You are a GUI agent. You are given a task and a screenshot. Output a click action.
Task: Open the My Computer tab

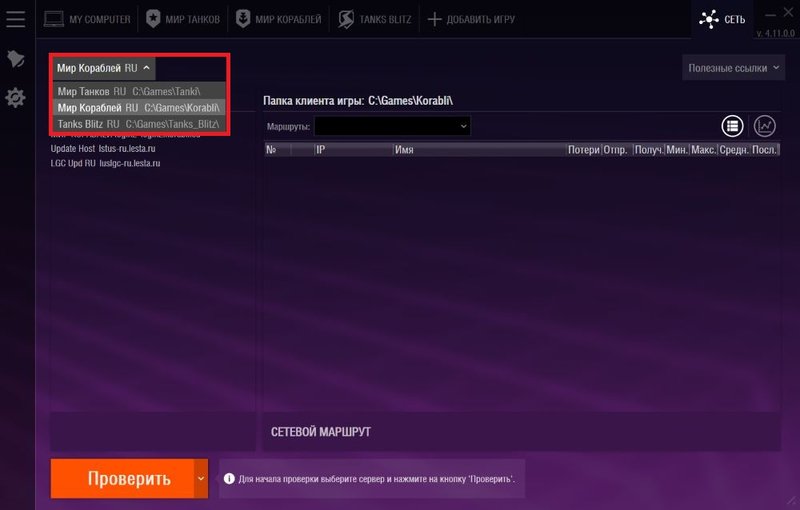click(88, 19)
